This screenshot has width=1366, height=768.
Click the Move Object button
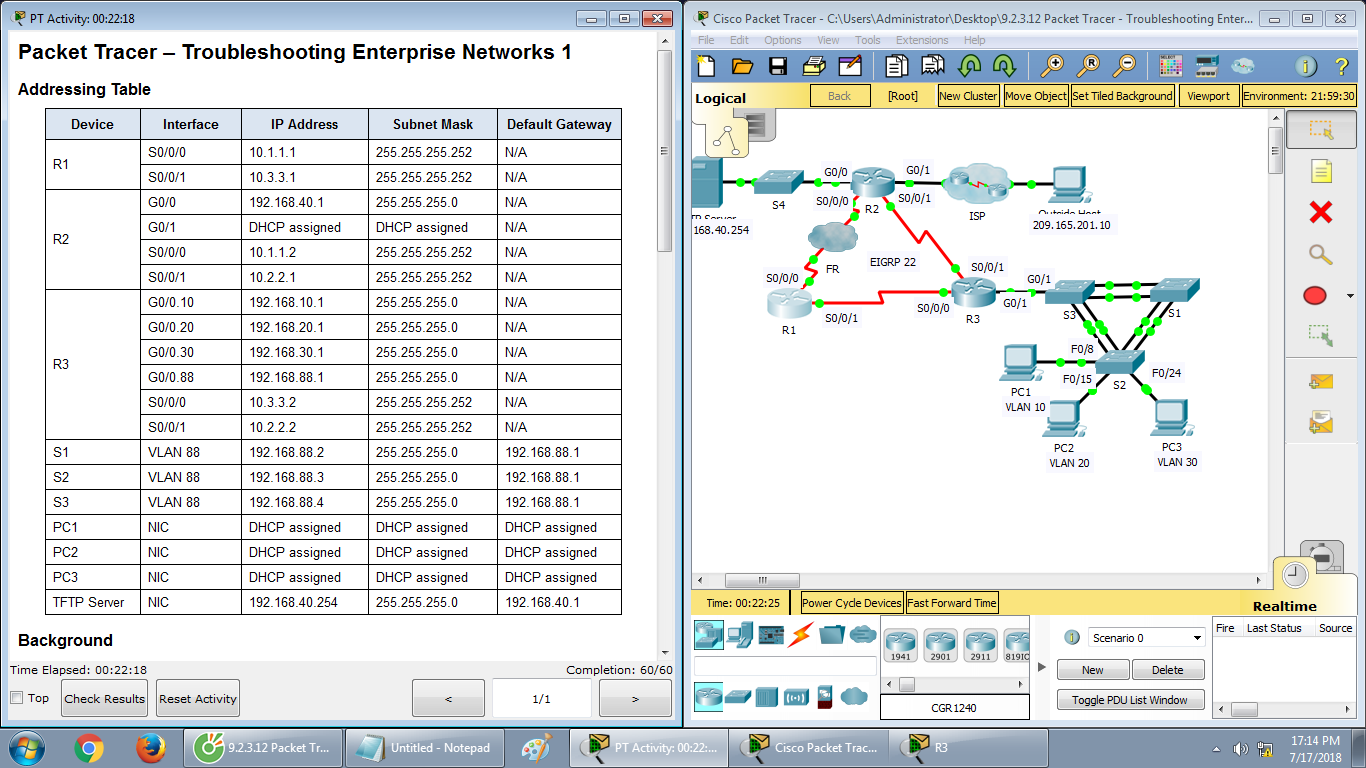click(x=1036, y=96)
